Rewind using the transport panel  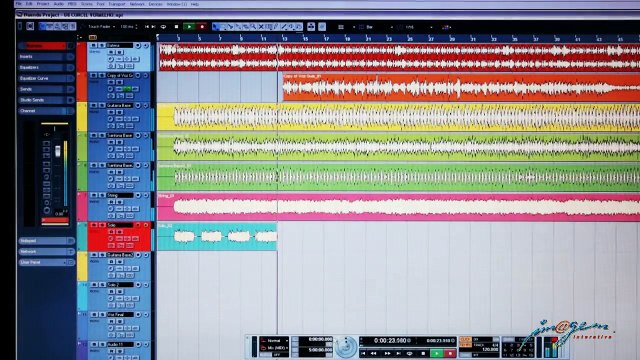[373, 353]
